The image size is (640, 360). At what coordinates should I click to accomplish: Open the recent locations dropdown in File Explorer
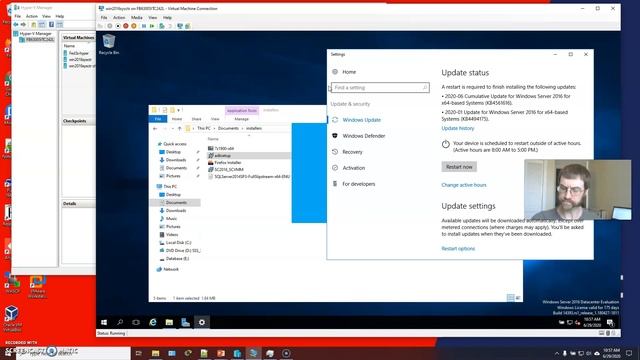pyautogui.click(x=173, y=129)
